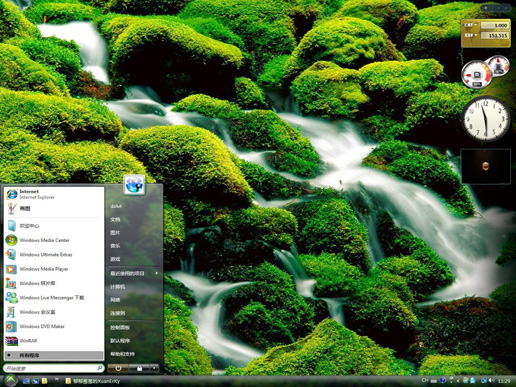The image size is (516, 387).
Task: Open 游戏 (Games)
Action: [x=115, y=259]
